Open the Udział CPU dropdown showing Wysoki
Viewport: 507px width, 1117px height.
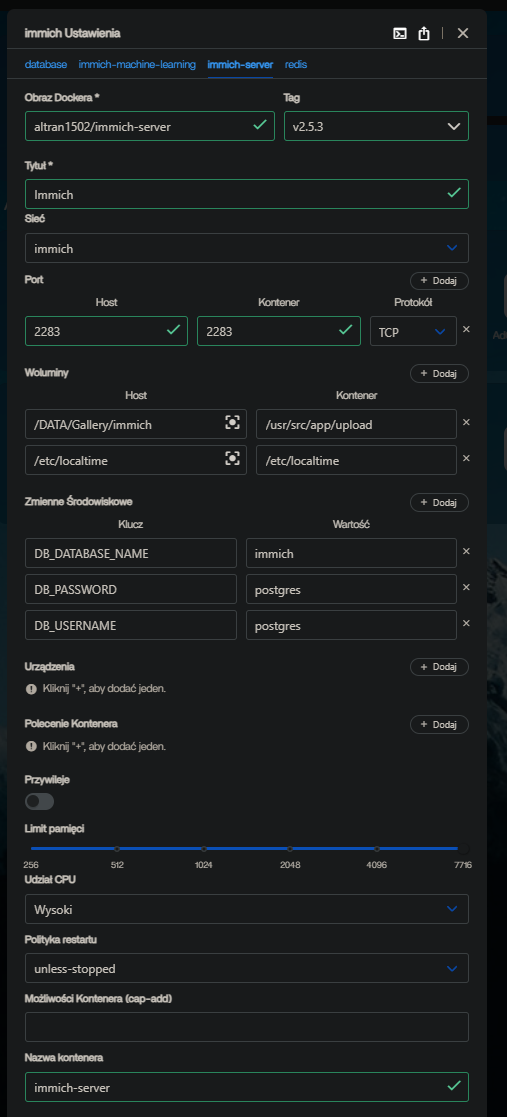[246, 909]
